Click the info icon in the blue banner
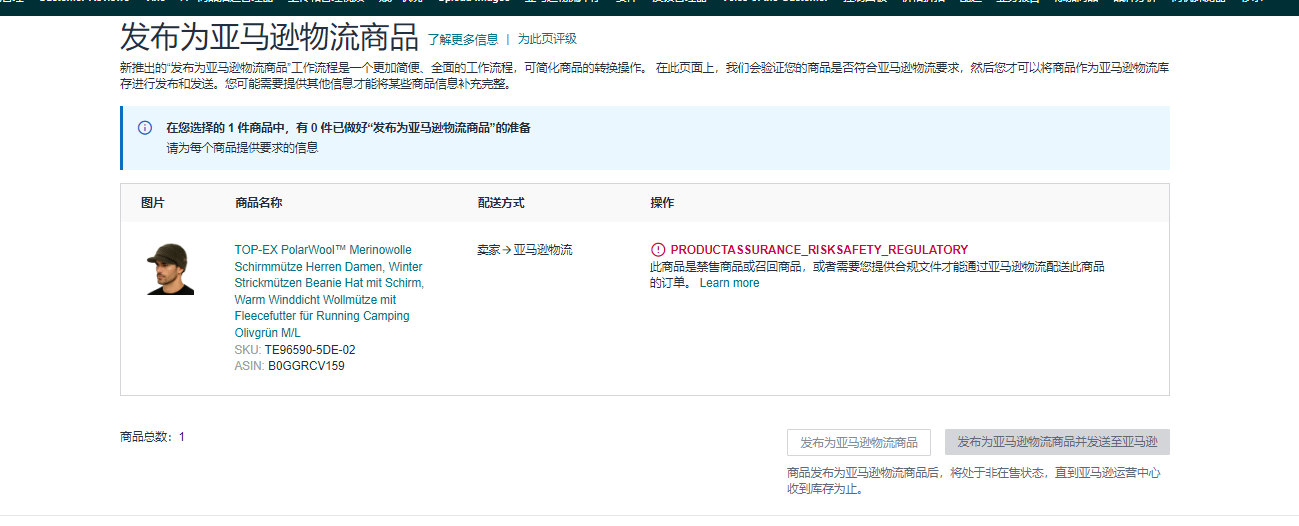Image resolution: width=1299 pixels, height=526 pixels. point(145,128)
